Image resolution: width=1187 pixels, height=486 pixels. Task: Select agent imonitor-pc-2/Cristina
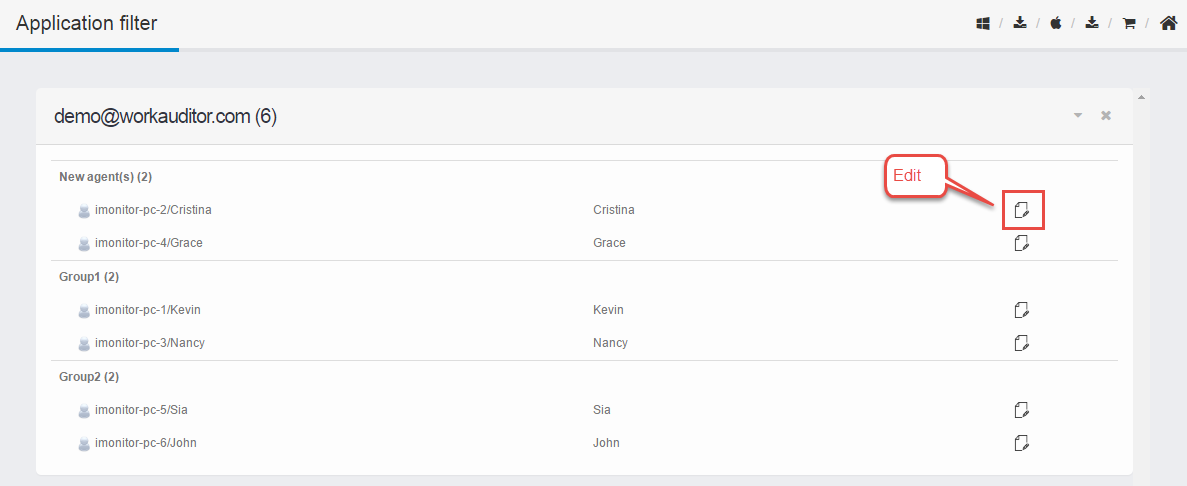click(145, 210)
